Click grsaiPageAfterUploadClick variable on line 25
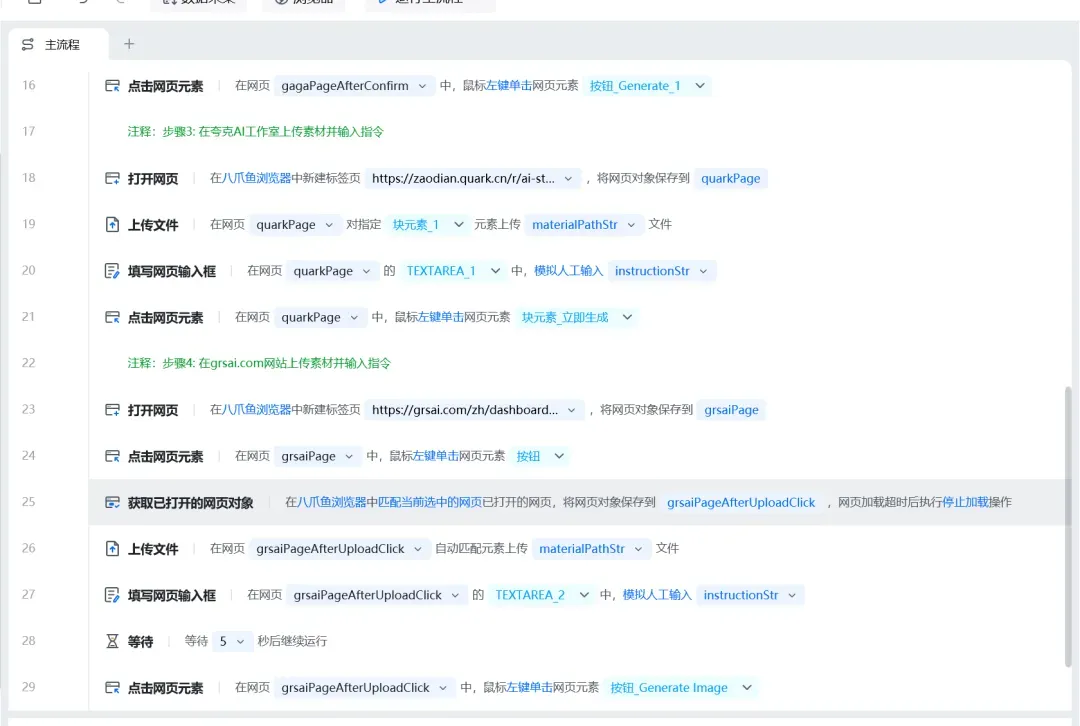Viewport: 1080px width, 726px height. [741, 502]
